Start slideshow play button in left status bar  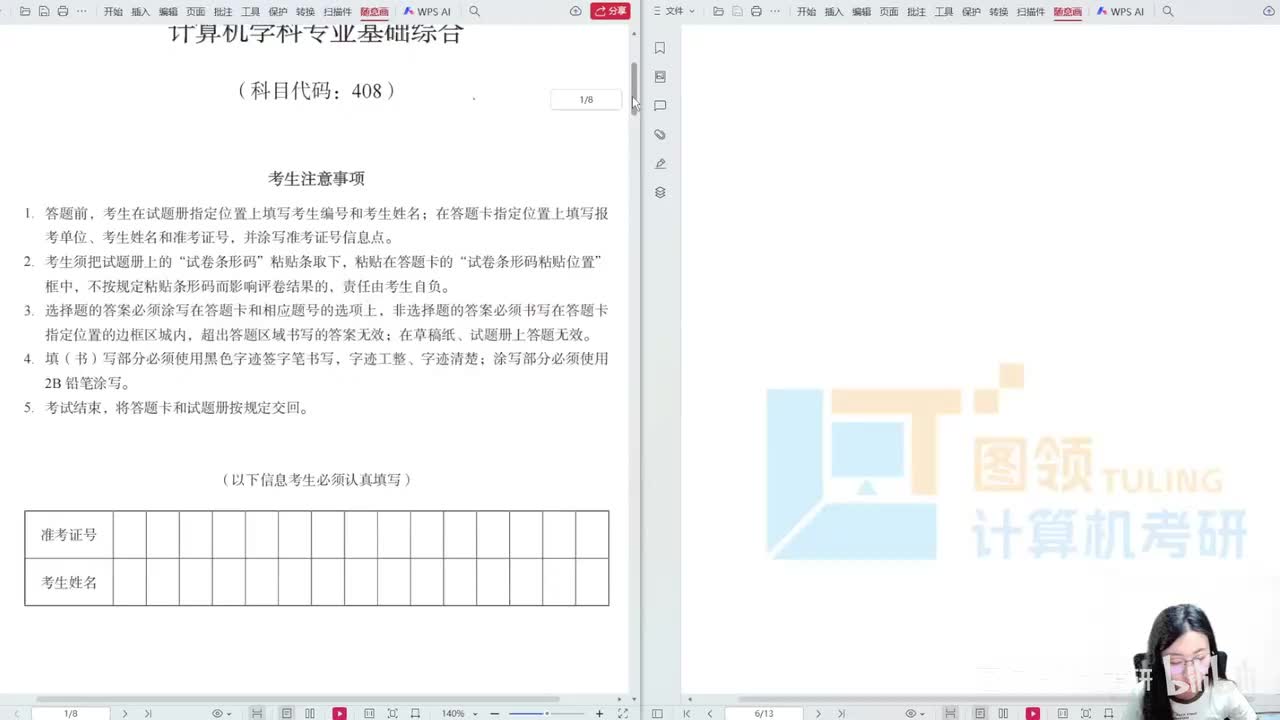(340, 713)
